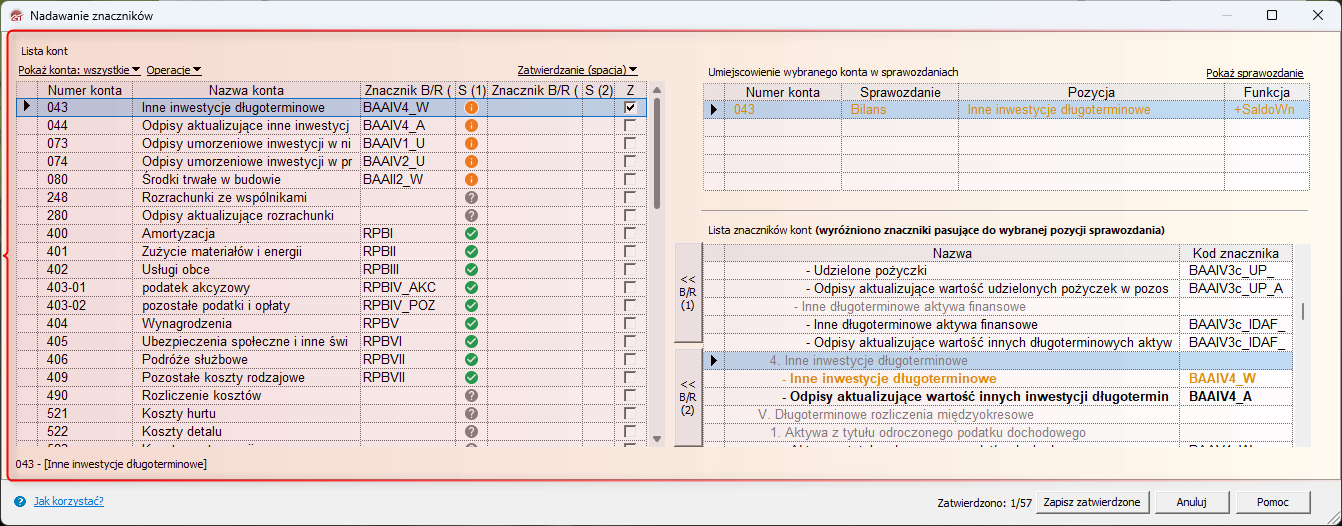Click orange status icon for account 073
Screen dimensions: 1342x526
point(471,143)
